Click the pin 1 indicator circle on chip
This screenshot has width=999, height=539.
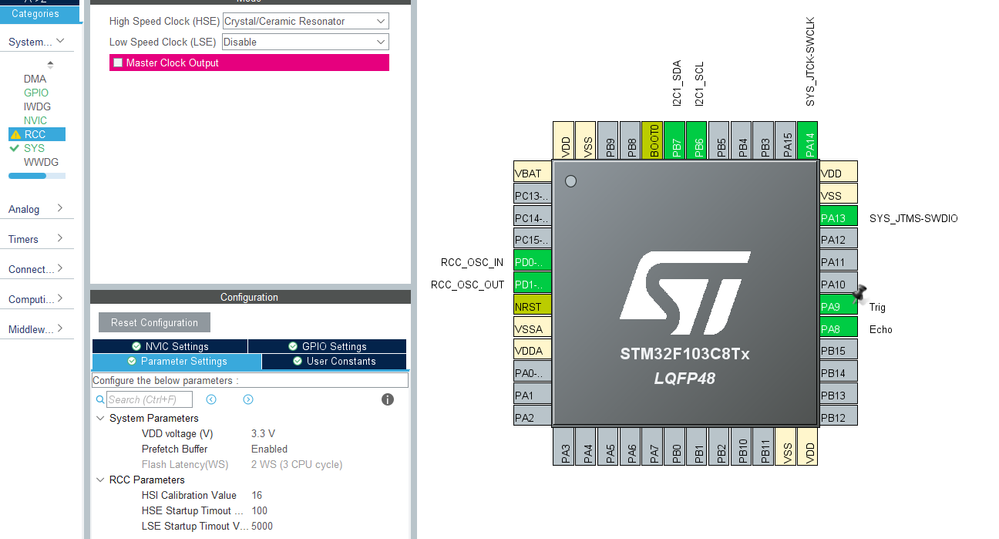(571, 182)
